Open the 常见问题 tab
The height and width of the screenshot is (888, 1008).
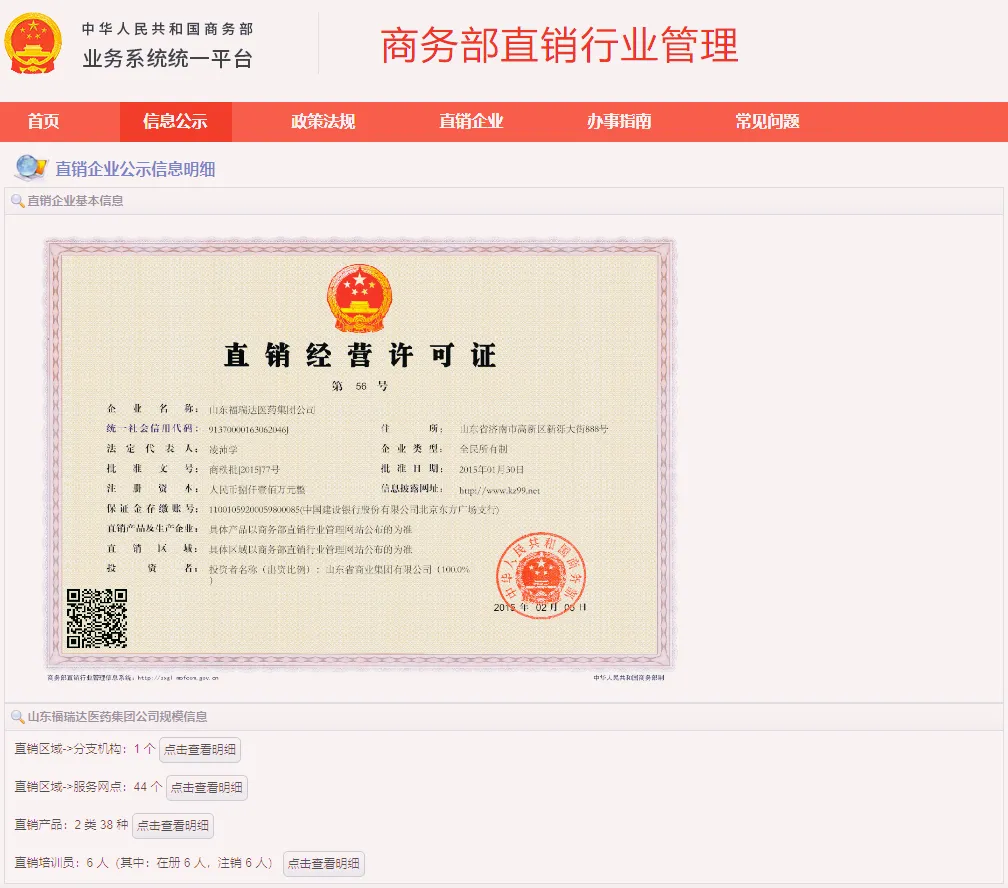point(768,122)
